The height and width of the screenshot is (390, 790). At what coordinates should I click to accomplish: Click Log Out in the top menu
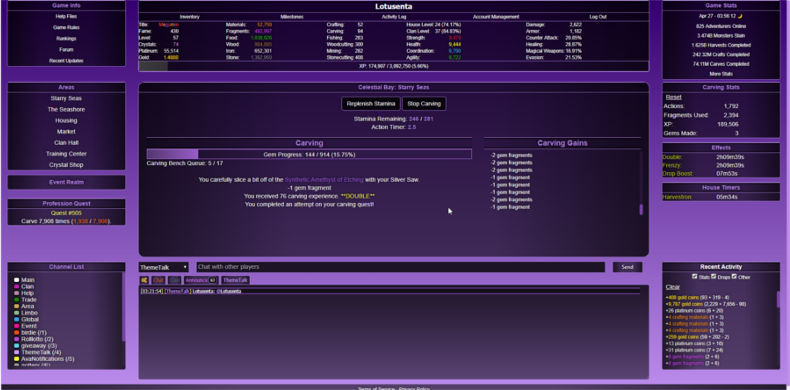coord(598,17)
